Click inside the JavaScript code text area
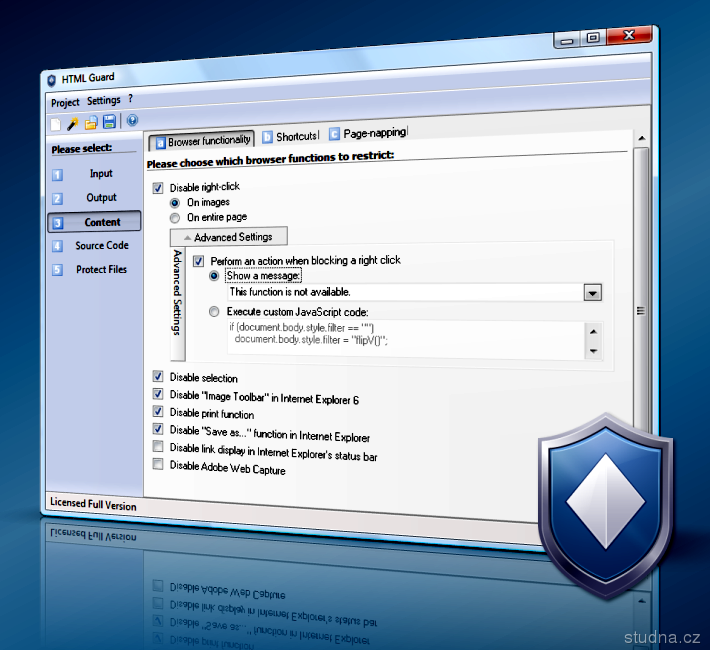This screenshot has height=650, width=710. tap(406, 340)
